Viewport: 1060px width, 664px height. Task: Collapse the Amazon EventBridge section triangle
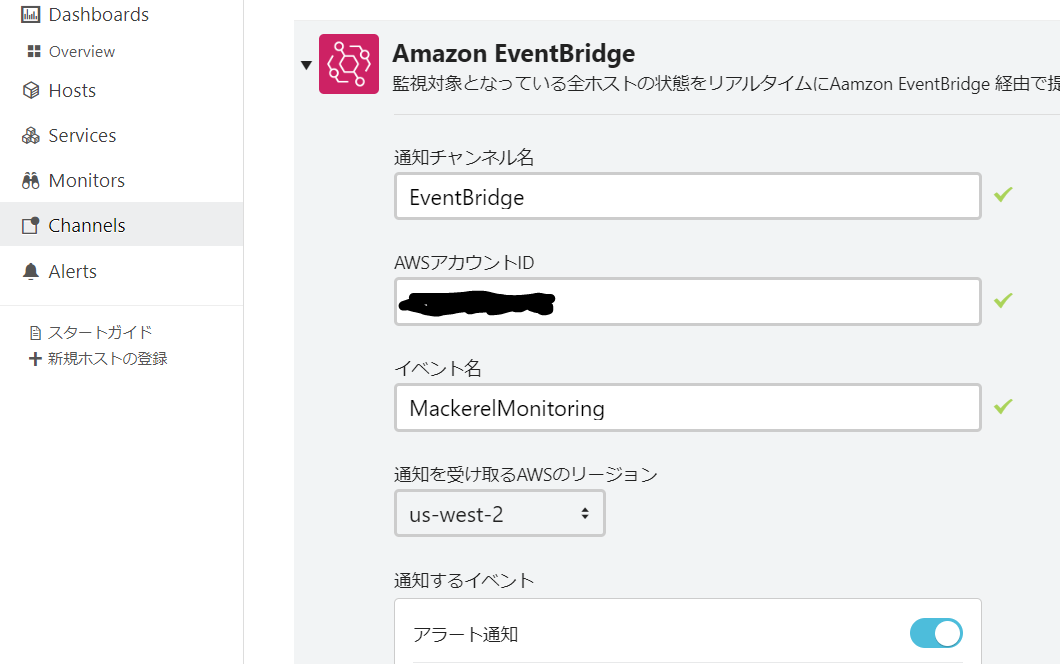(306, 66)
